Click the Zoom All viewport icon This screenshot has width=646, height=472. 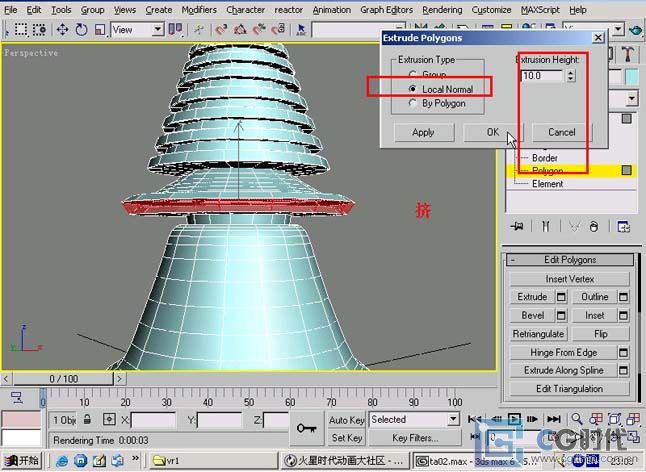point(596,419)
